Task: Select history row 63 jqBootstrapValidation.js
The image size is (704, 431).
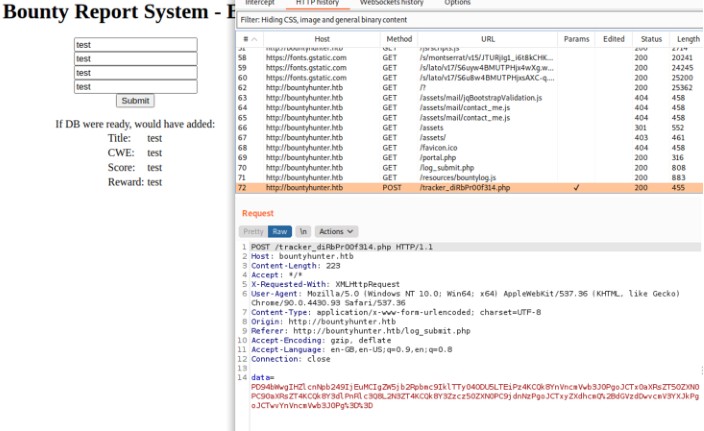Action: coord(469,97)
